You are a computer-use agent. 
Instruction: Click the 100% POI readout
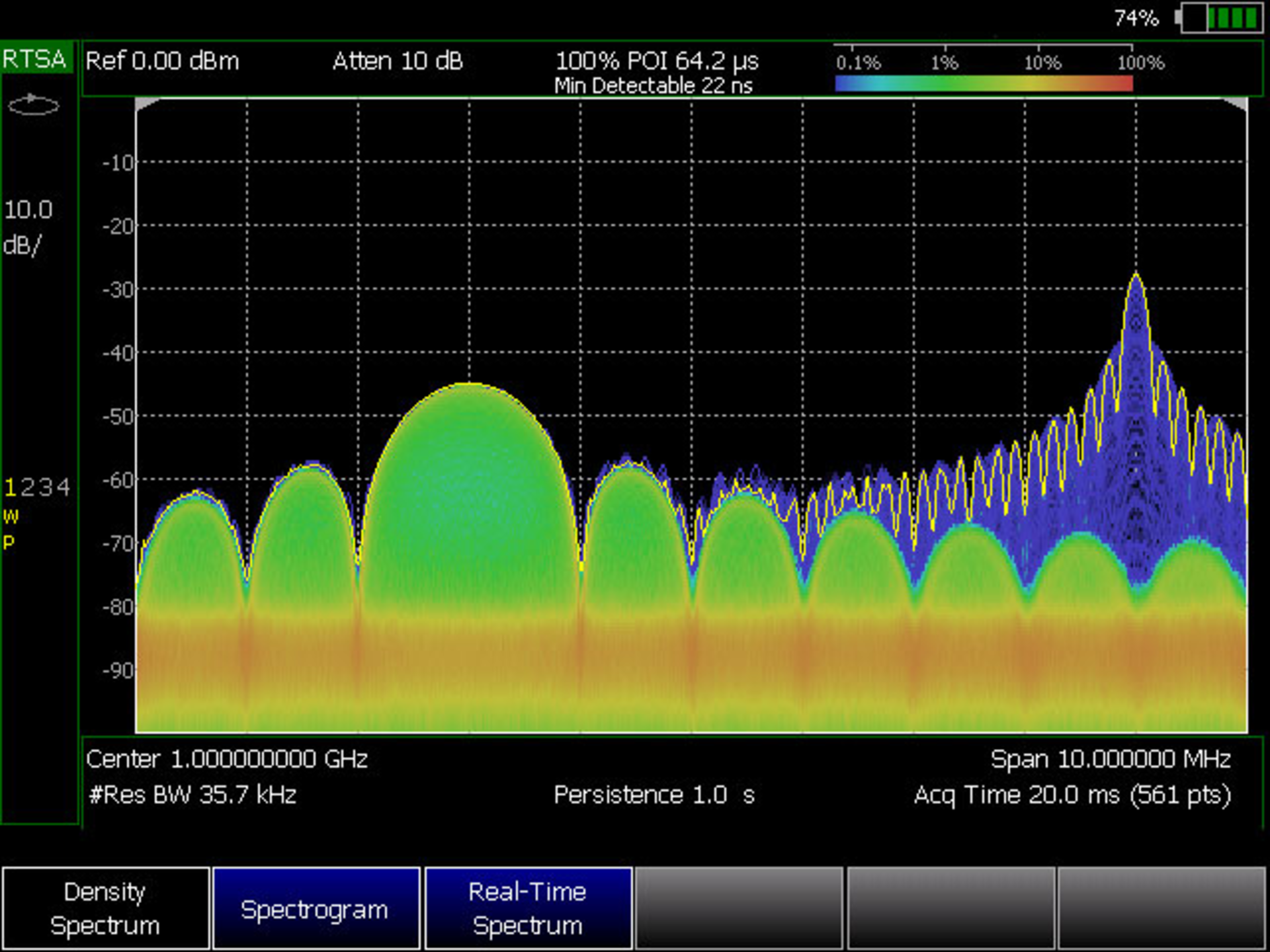tap(657, 61)
